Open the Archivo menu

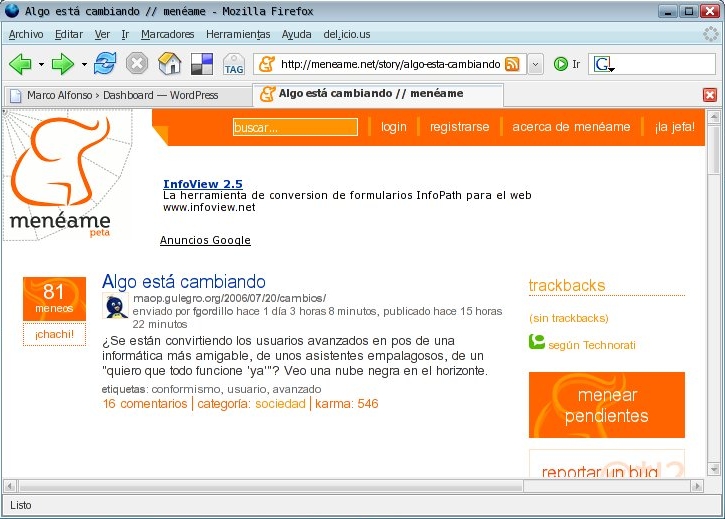click(26, 34)
